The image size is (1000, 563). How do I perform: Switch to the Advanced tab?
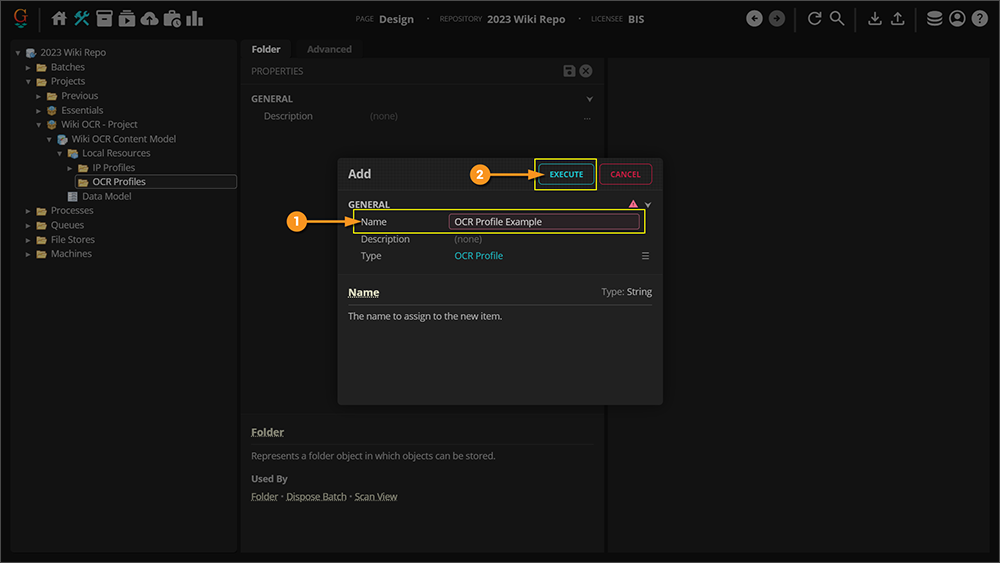coord(329,49)
